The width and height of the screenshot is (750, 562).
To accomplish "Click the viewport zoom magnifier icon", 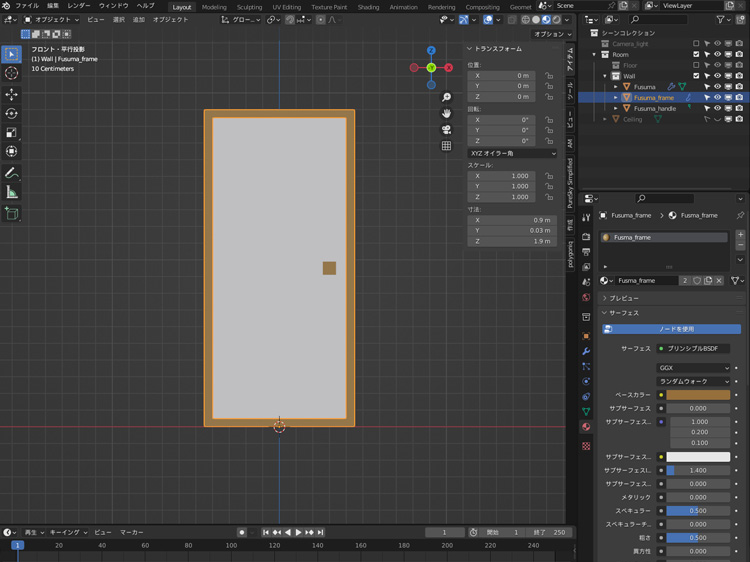I will pos(446,97).
